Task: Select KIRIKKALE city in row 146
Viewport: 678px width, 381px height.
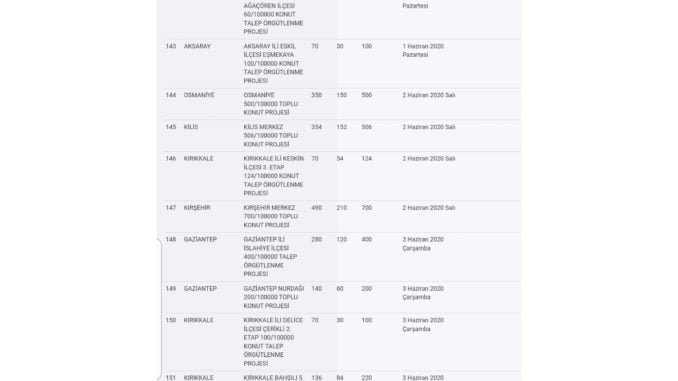Action: (x=198, y=159)
